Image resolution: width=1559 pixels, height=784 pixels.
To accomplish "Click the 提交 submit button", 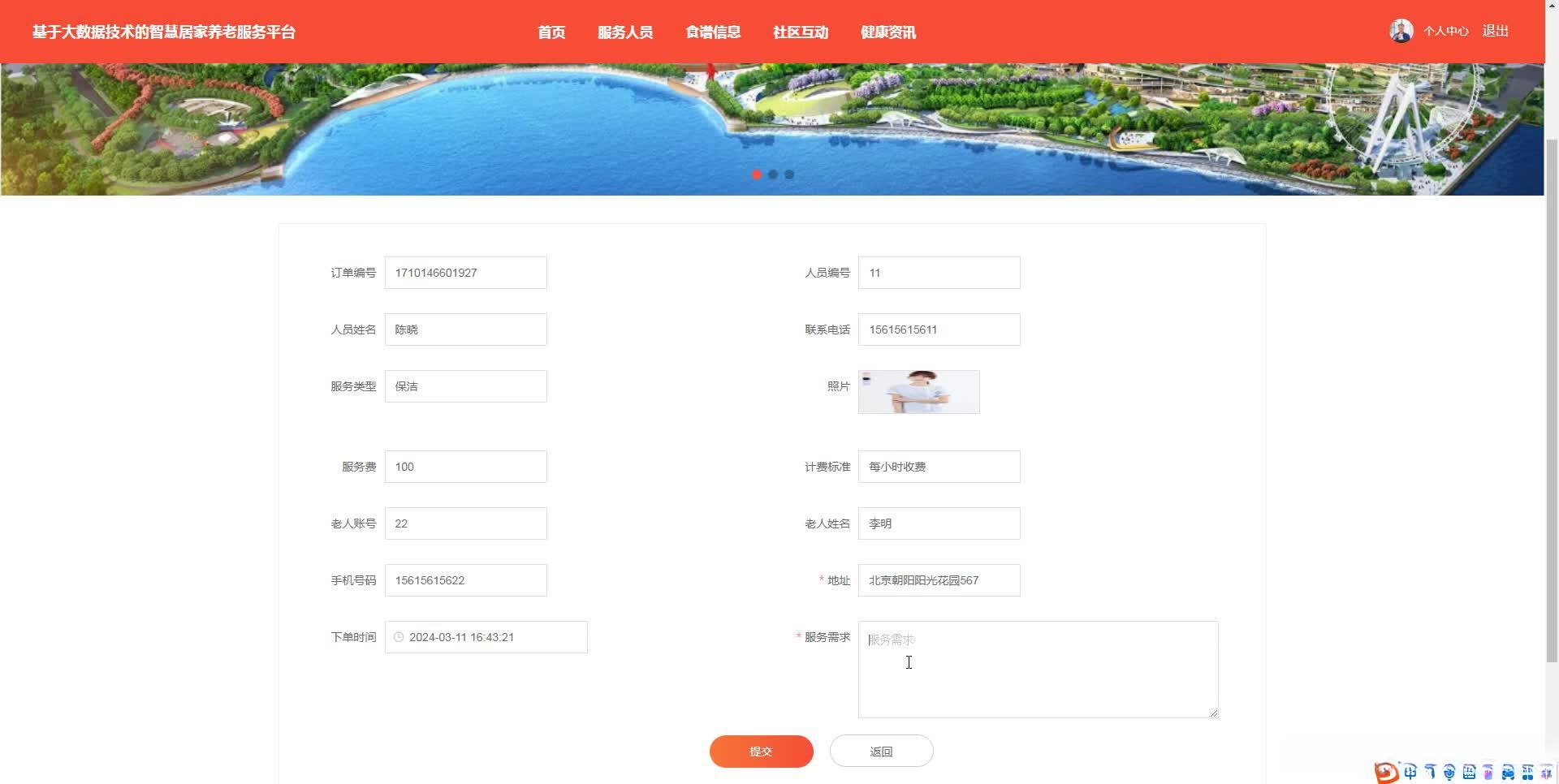I will [x=761, y=751].
